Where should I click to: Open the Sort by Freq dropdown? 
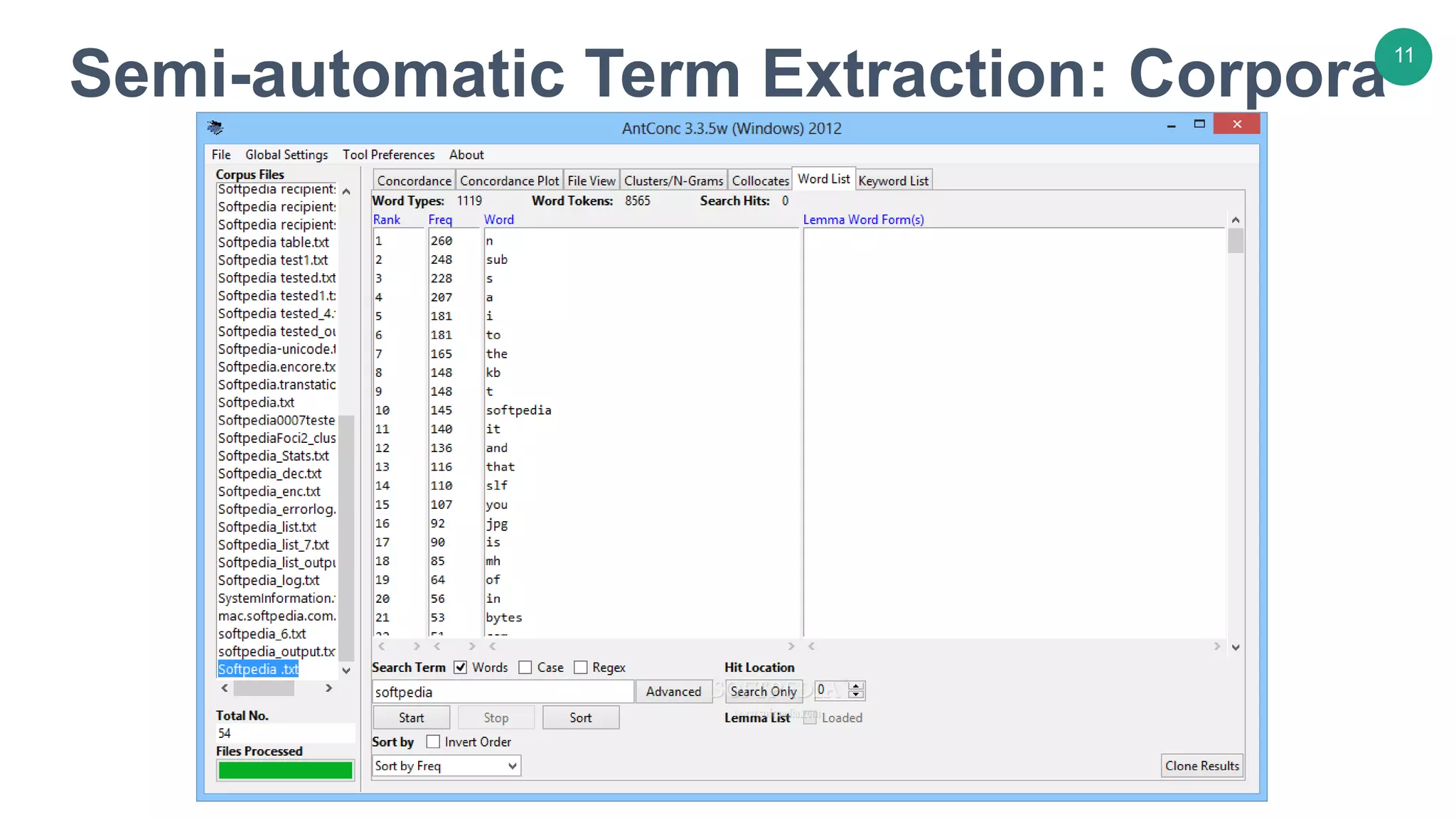(446, 766)
